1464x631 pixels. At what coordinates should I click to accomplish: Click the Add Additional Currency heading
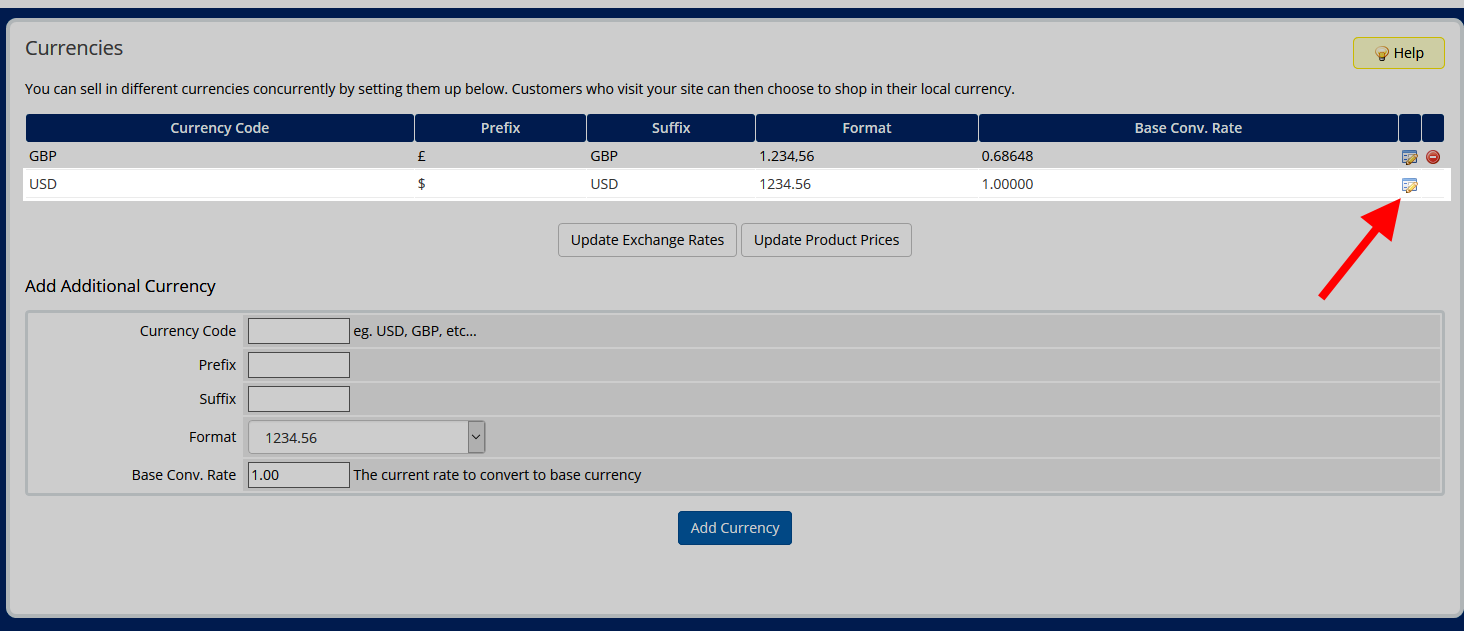120,286
